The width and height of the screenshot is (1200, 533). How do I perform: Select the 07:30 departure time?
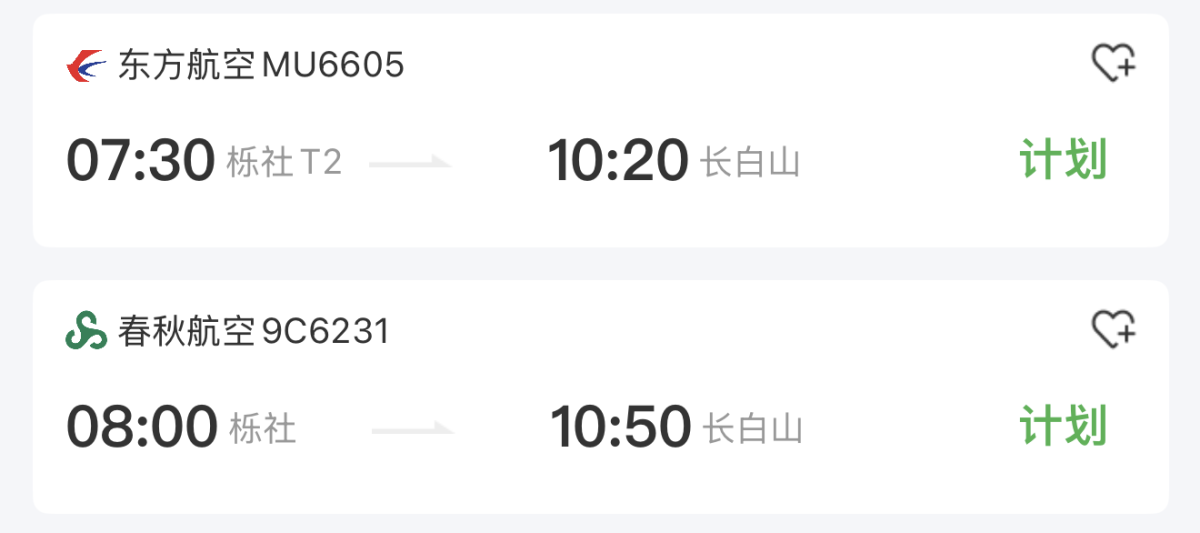[141, 161]
